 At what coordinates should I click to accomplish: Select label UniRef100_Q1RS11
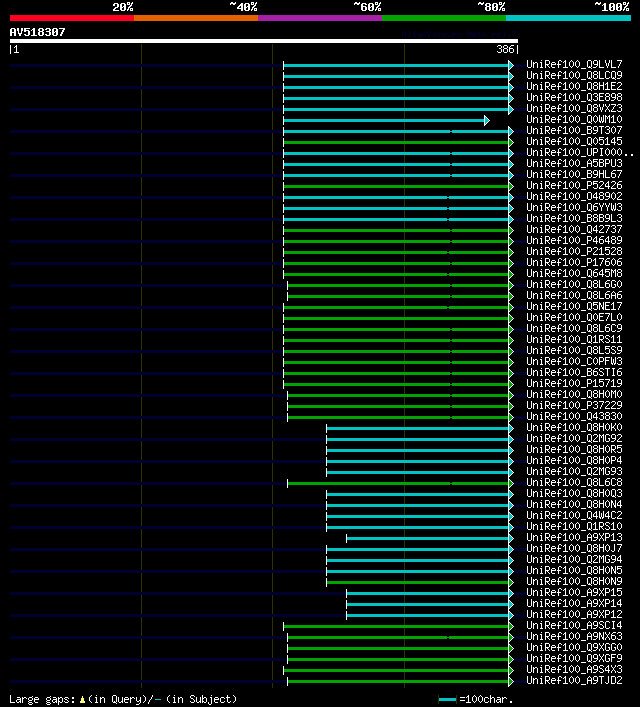pyautogui.click(x=574, y=339)
